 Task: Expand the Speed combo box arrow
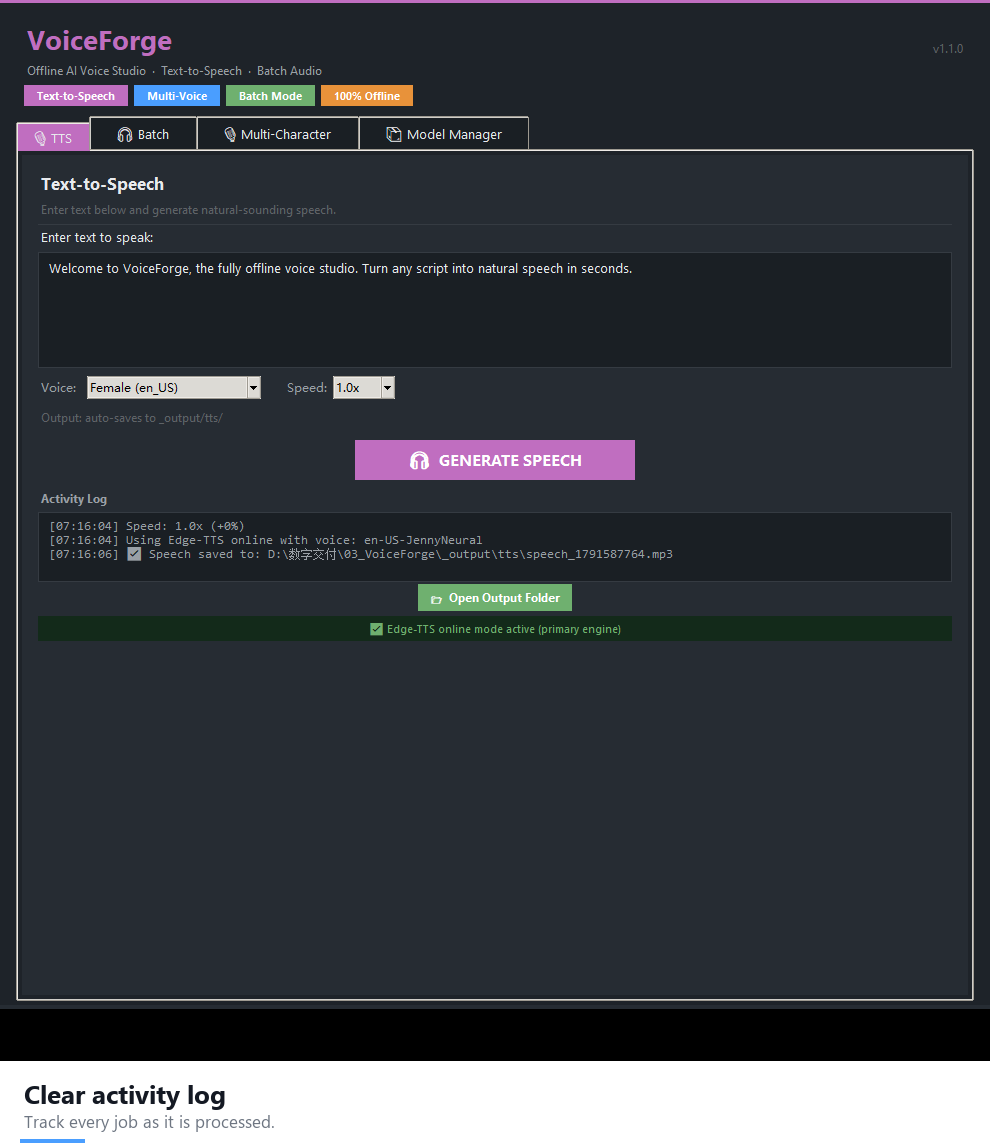coord(388,388)
